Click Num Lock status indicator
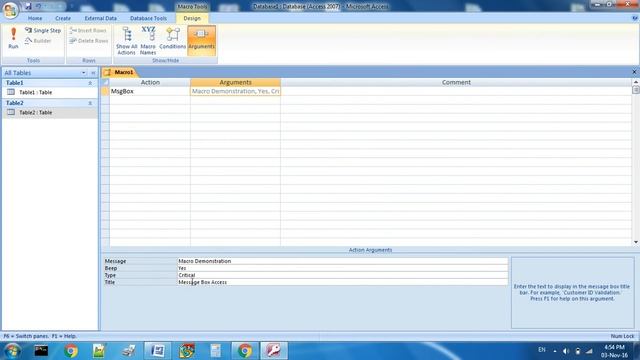This screenshot has width=640, height=360. (622, 336)
